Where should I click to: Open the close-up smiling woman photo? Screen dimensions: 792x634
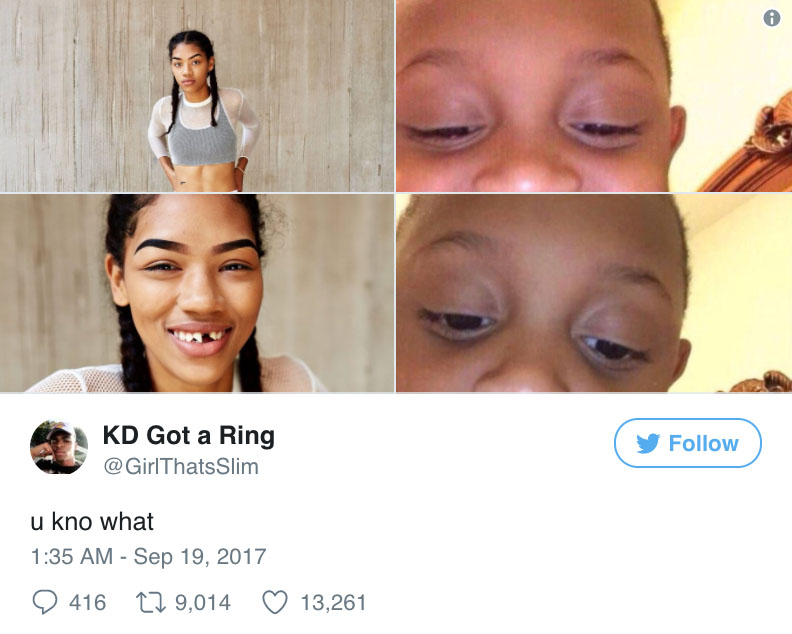coord(197,293)
